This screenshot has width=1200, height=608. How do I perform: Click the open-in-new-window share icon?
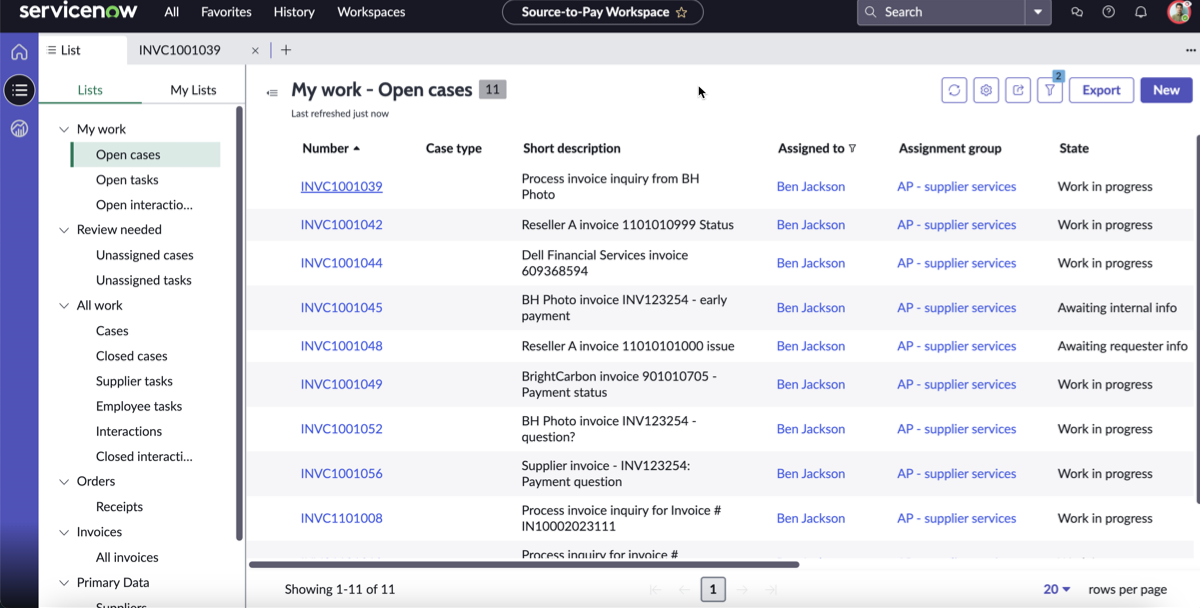click(x=1018, y=90)
